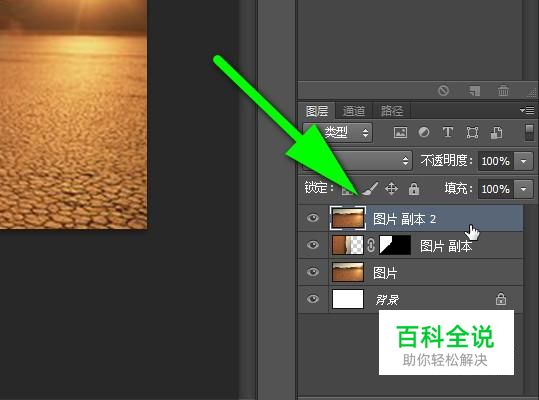Filter layers by shape type icon

[472, 133]
